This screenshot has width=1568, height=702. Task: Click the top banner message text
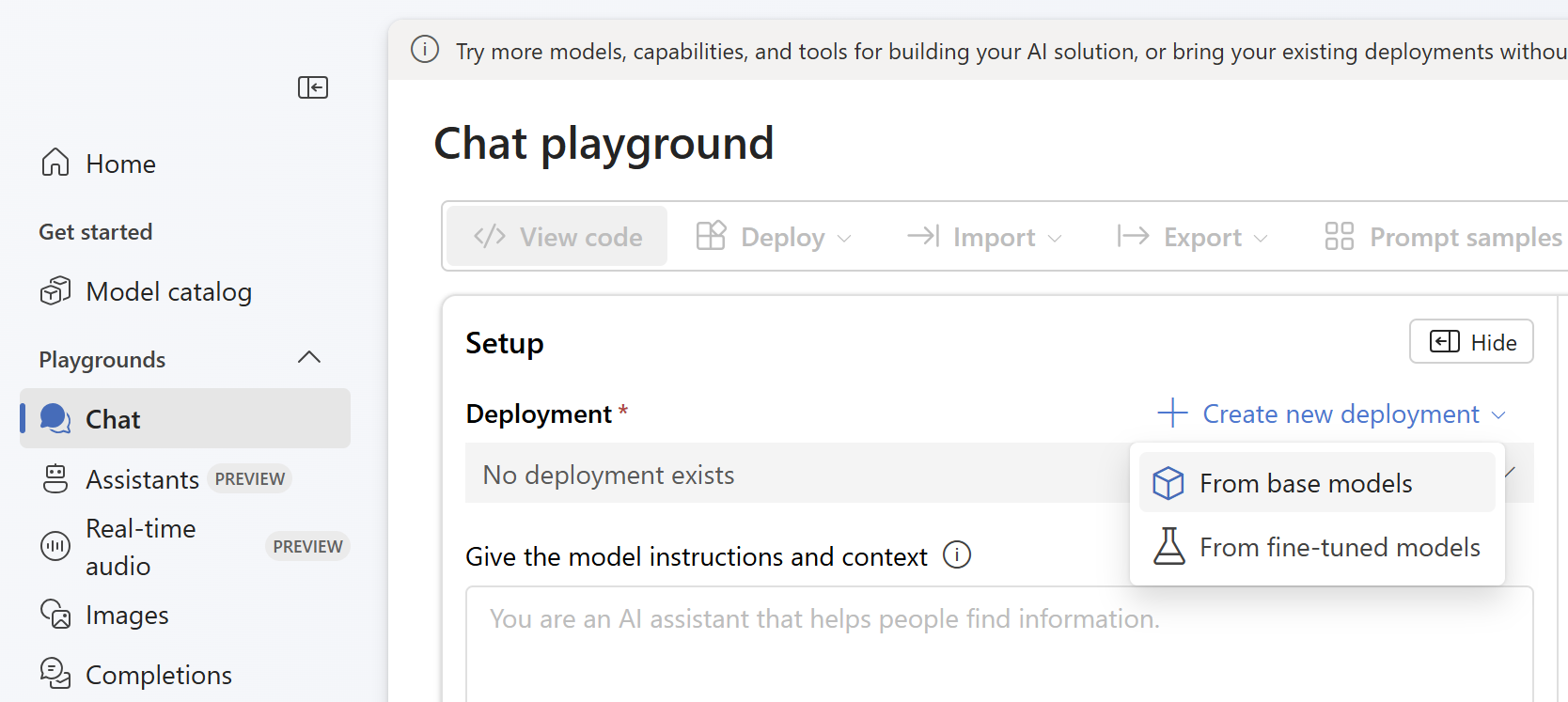pyautogui.click(x=1011, y=51)
